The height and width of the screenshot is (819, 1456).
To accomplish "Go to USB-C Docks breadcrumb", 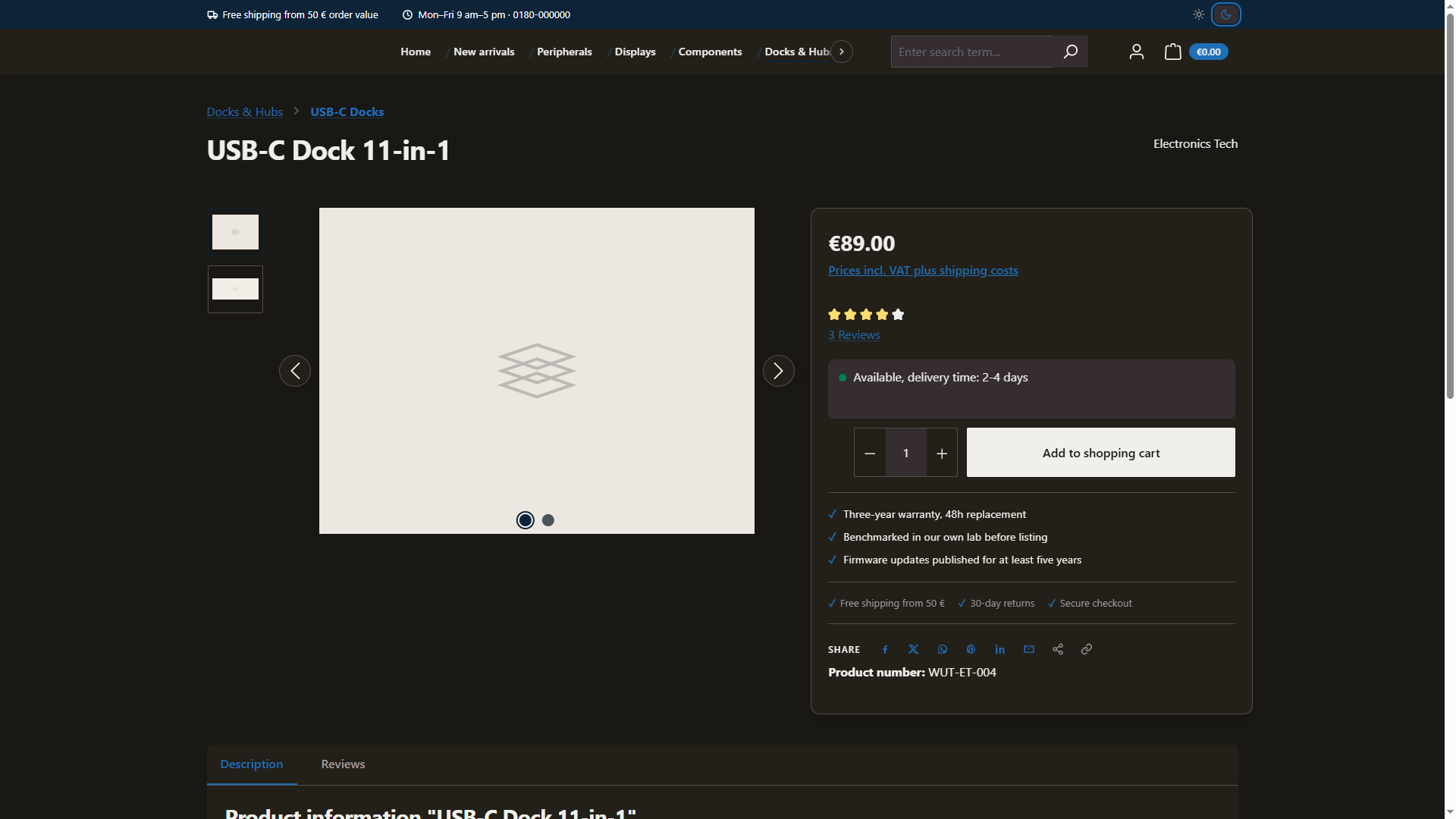I will coord(347,112).
